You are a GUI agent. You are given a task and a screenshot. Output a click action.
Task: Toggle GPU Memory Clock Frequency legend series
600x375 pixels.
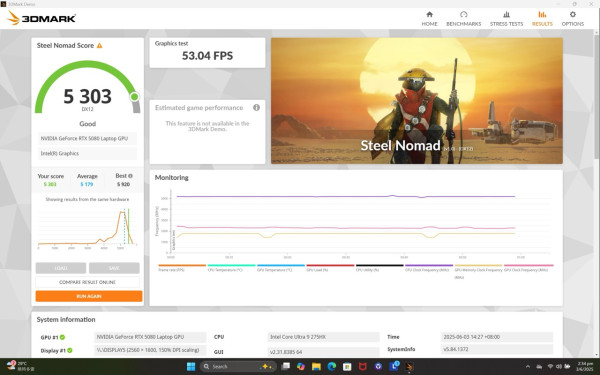[x=478, y=271]
